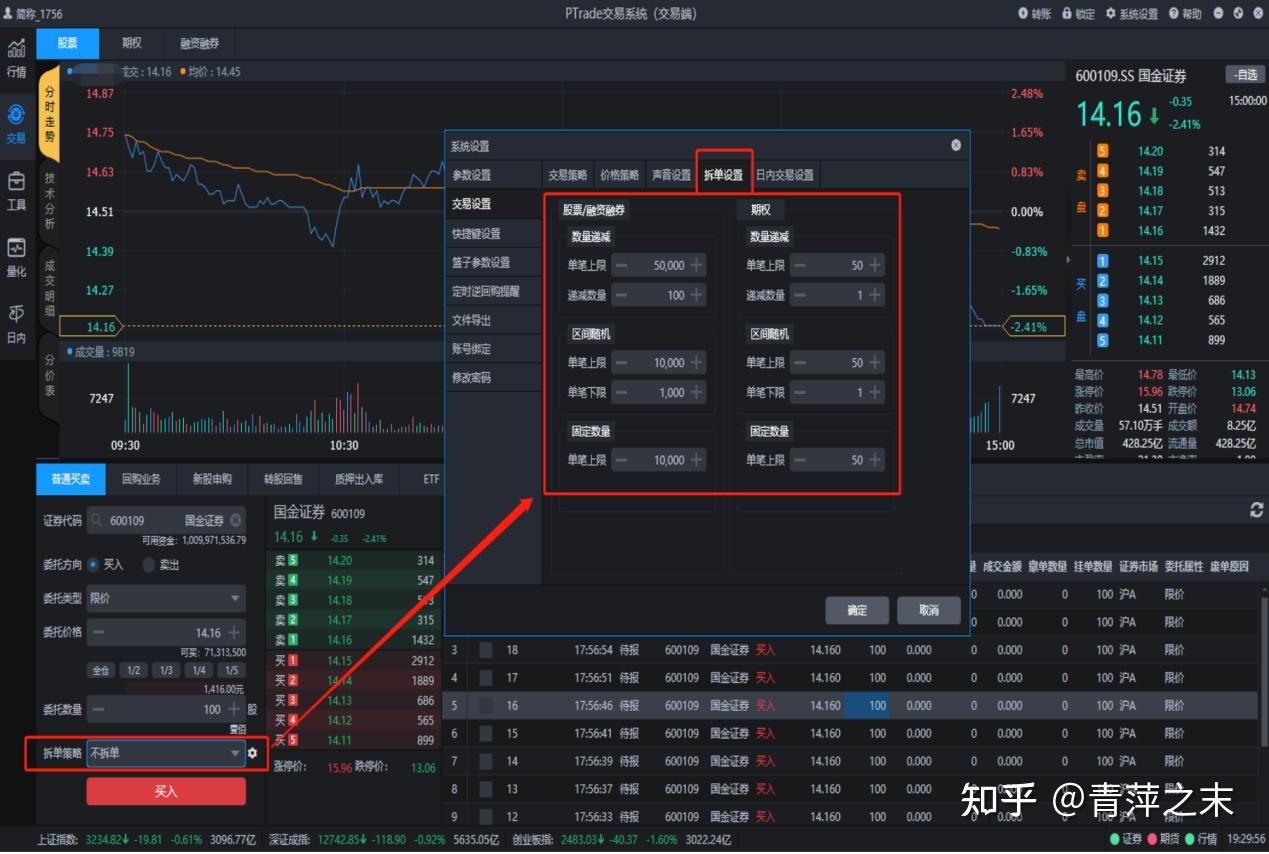Screen dimensions: 1269x854
Task: Open the 价格策略 settings tab
Action: (619, 174)
